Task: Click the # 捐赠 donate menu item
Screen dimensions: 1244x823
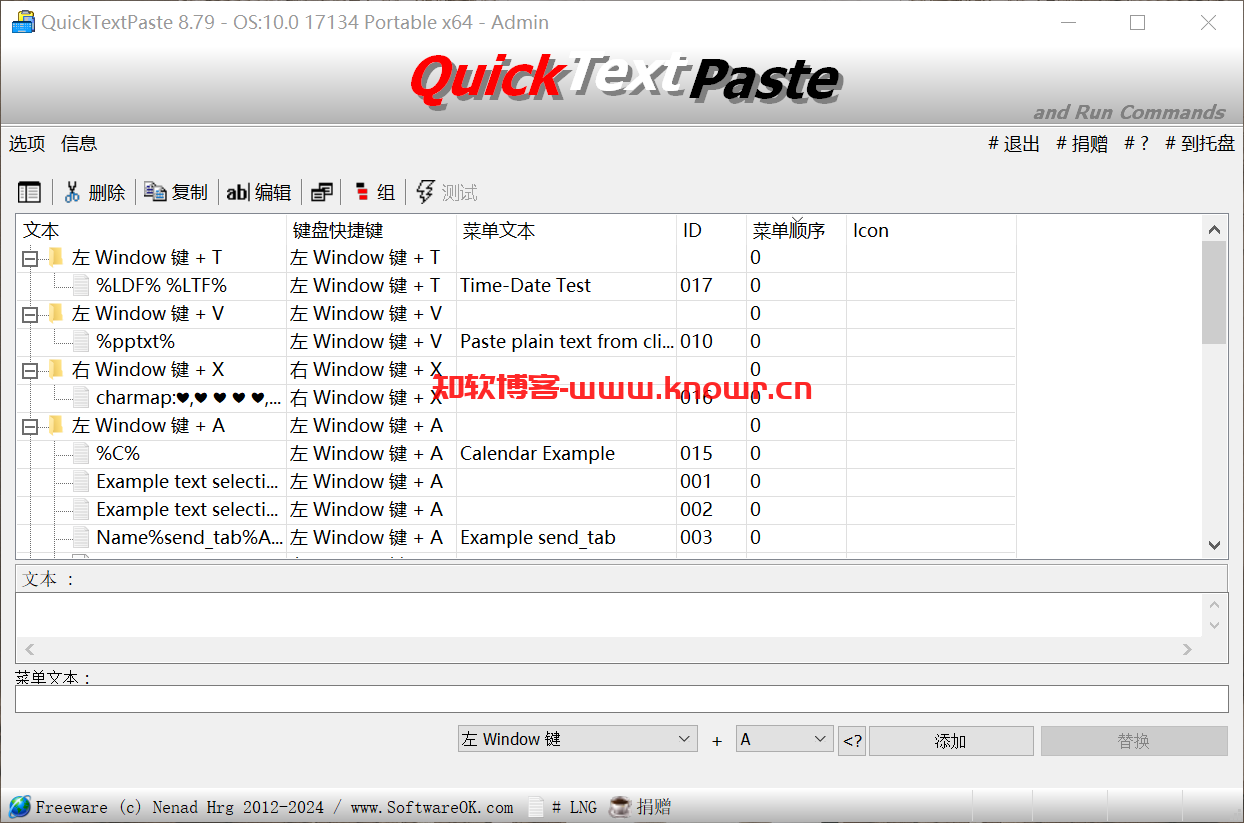Action: coord(1082,143)
